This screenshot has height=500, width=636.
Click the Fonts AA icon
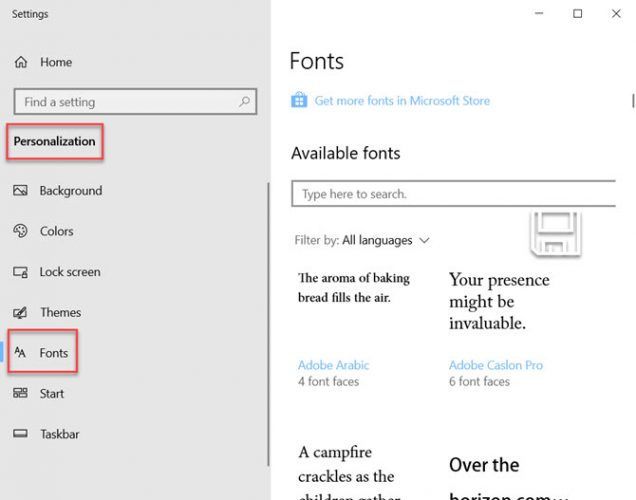[20, 352]
